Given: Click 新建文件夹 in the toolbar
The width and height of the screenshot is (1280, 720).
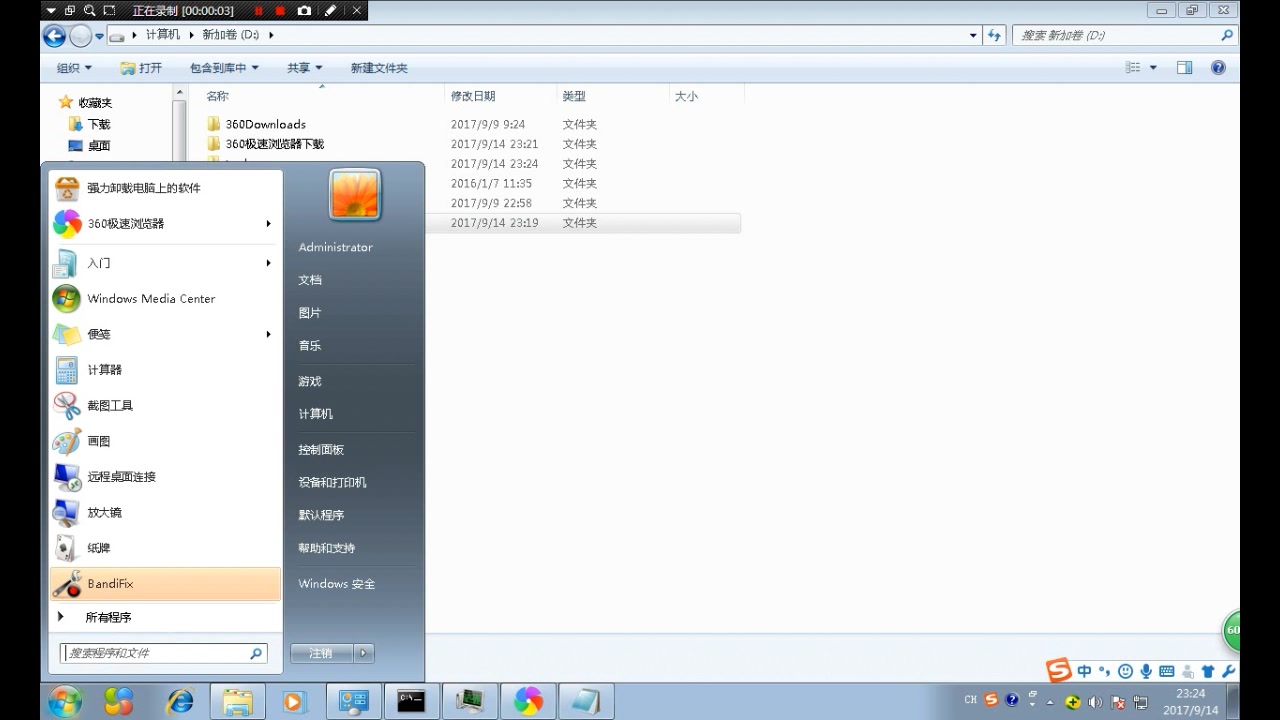Looking at the screenshot, I should click(379, 68).
